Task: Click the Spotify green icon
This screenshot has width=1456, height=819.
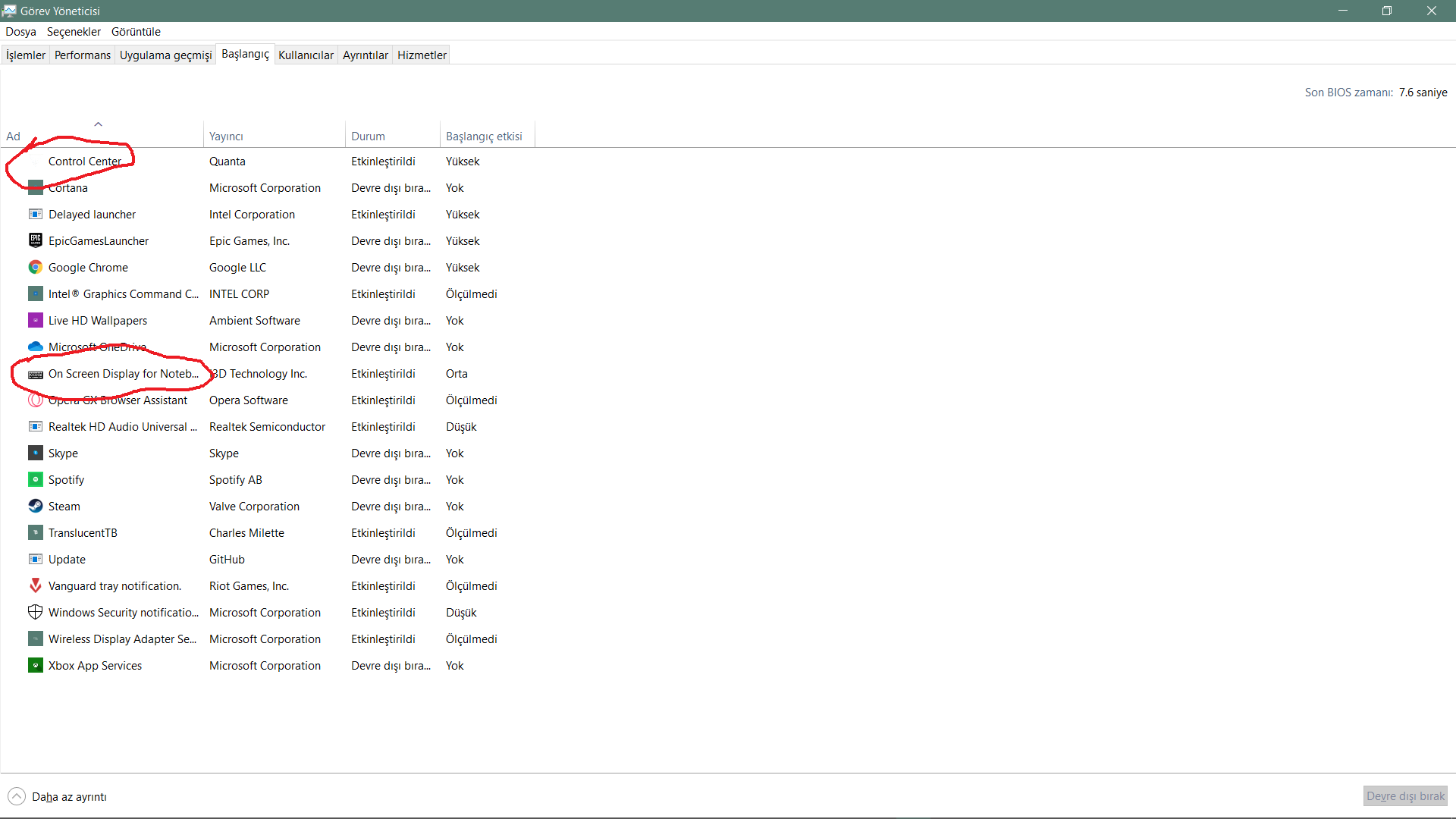Action: tap(35, 479)
